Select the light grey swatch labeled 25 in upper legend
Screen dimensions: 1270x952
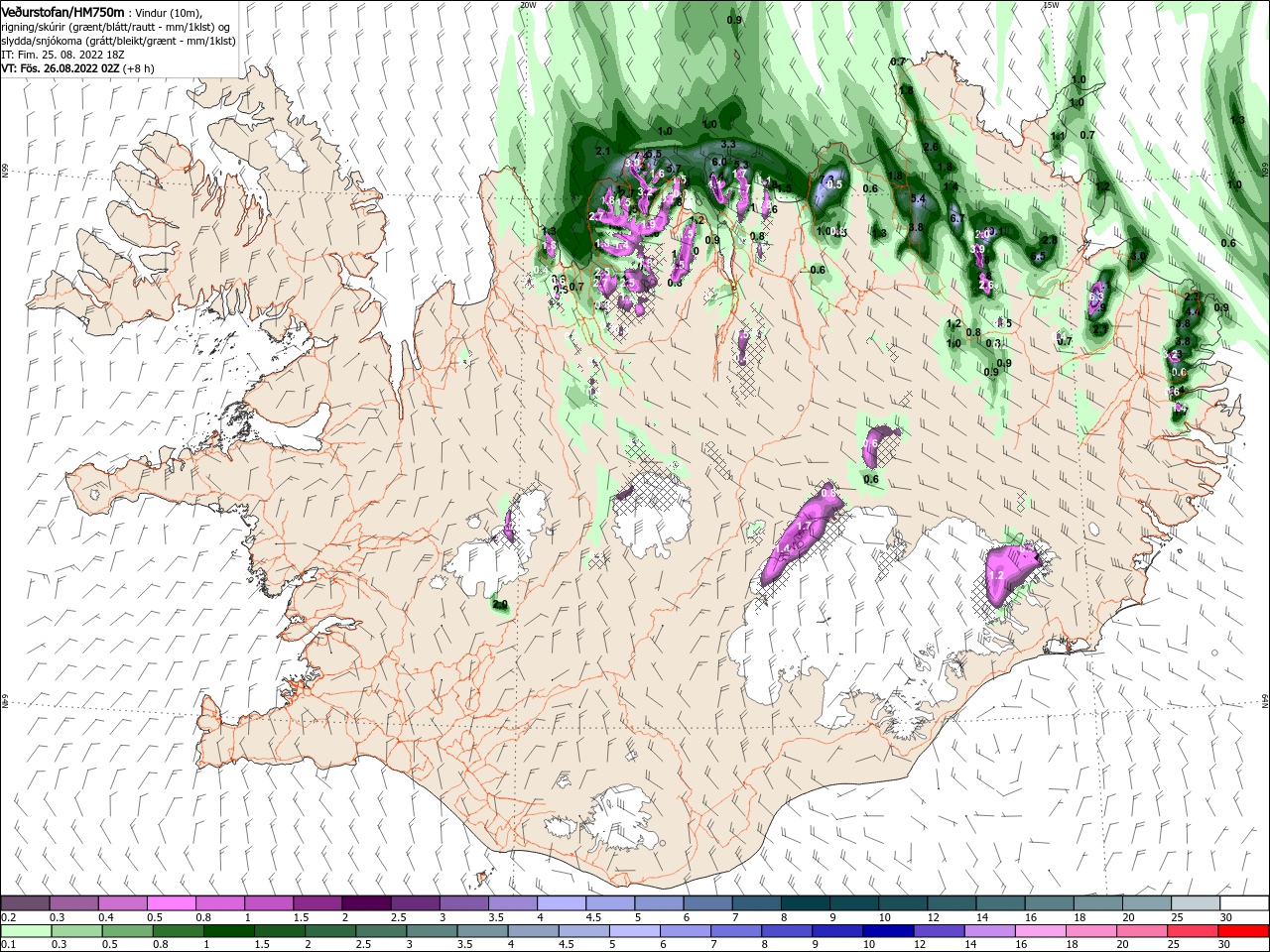(1197, 903)
